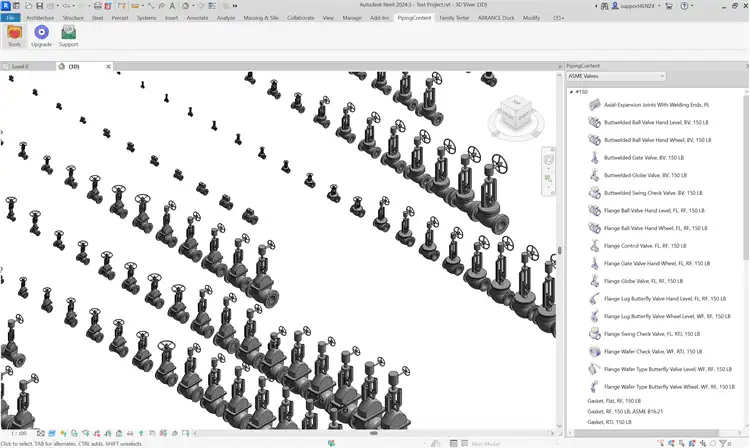Switch to the Level 0 view tab
Image resolution: width=750 pixels, height=448 pixels.
click(20, 66)
